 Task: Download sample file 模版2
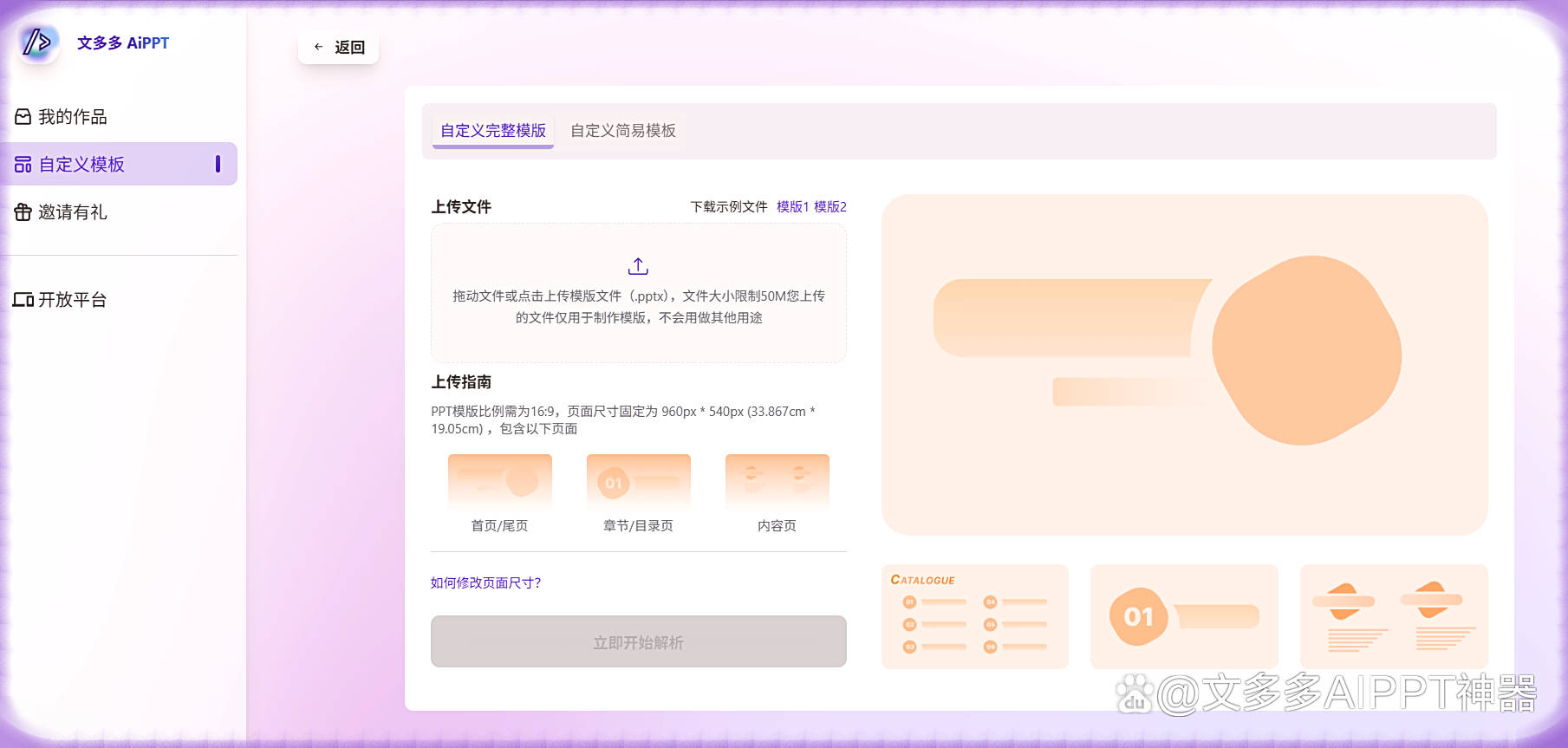(830, 206)
